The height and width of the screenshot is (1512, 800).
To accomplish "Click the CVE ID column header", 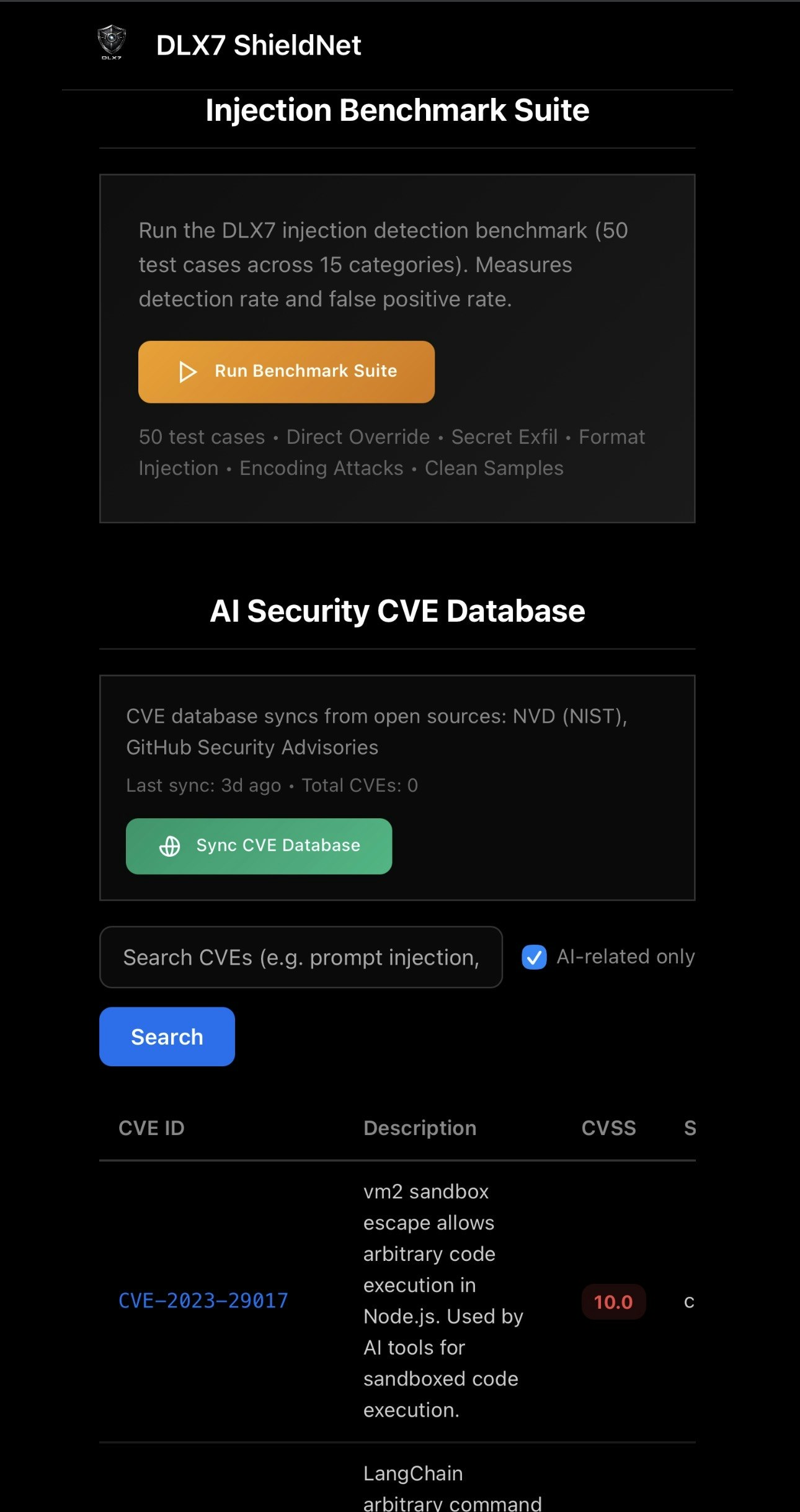I will click(x=151, y=1128).
